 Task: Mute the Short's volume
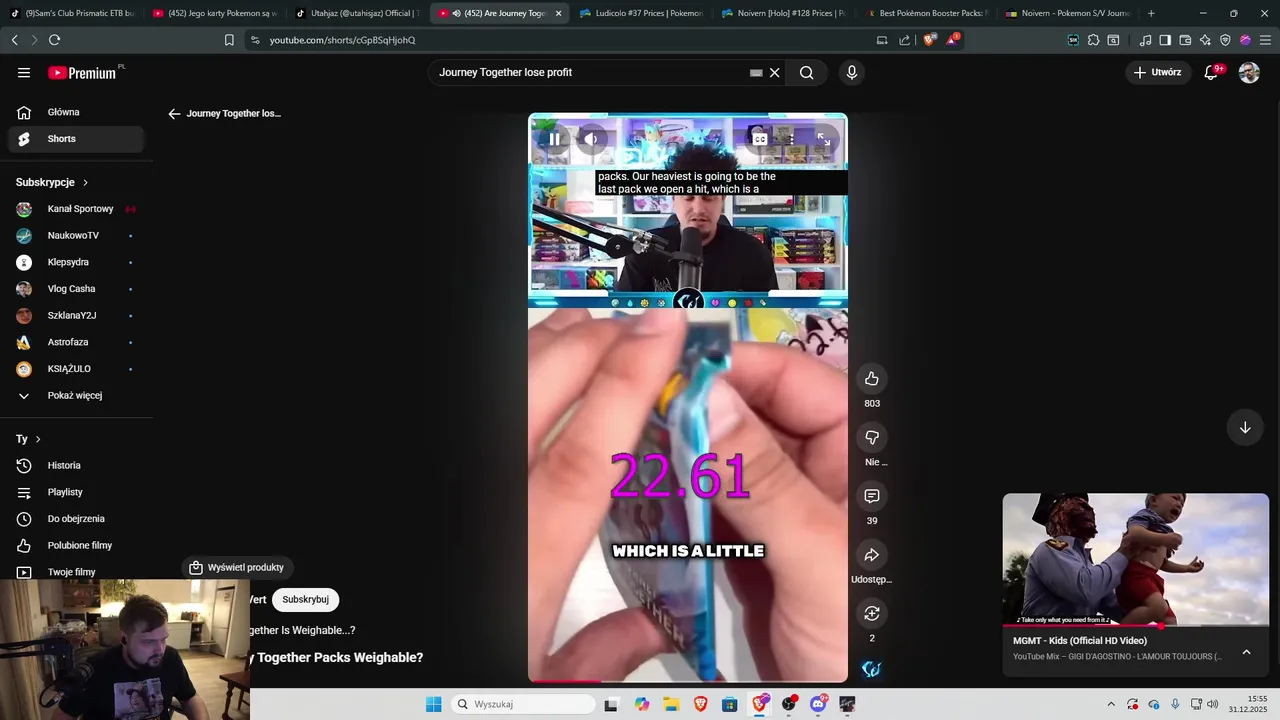click(x=591, y=139)
